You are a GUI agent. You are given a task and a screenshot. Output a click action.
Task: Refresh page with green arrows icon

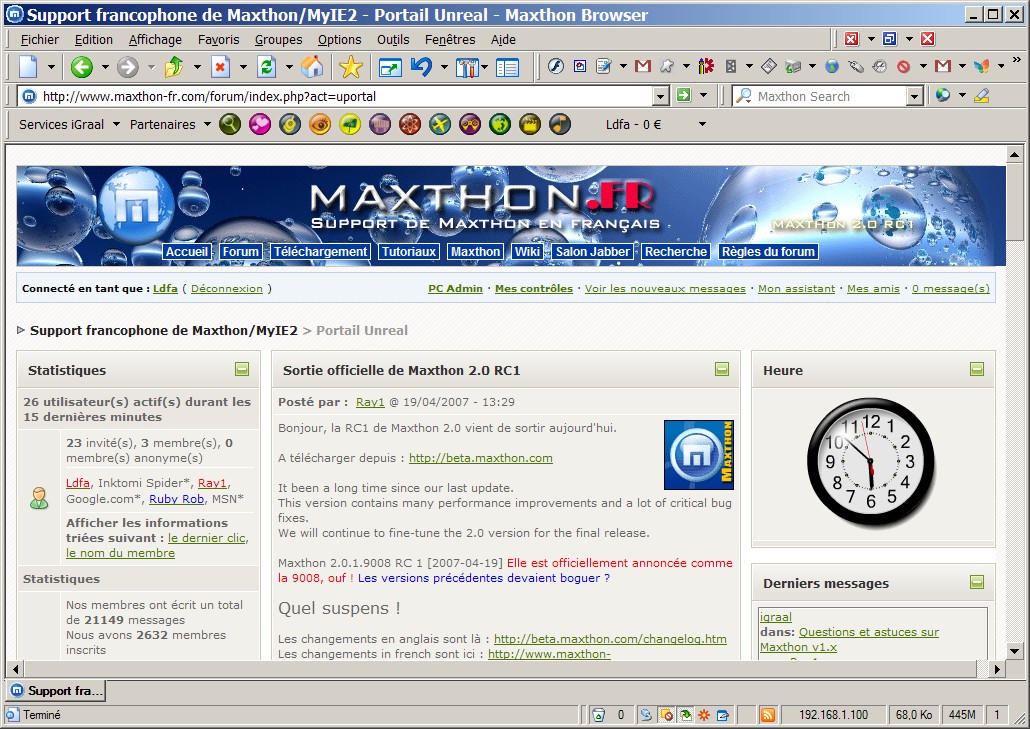pyautogui.click(x=266, y=66)
